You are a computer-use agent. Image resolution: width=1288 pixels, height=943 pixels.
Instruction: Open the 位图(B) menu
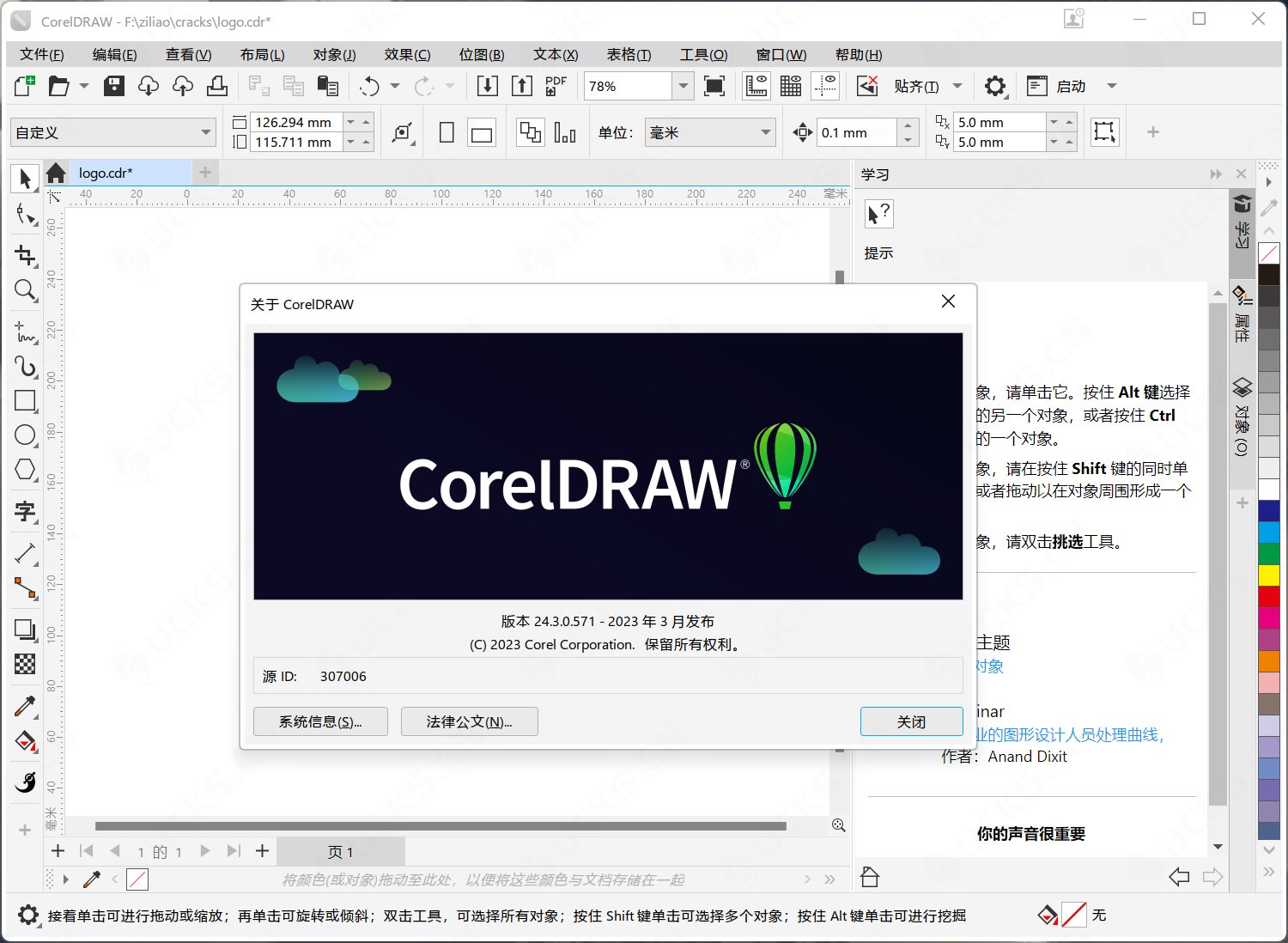pyautogui.click(x=482, y=54)
